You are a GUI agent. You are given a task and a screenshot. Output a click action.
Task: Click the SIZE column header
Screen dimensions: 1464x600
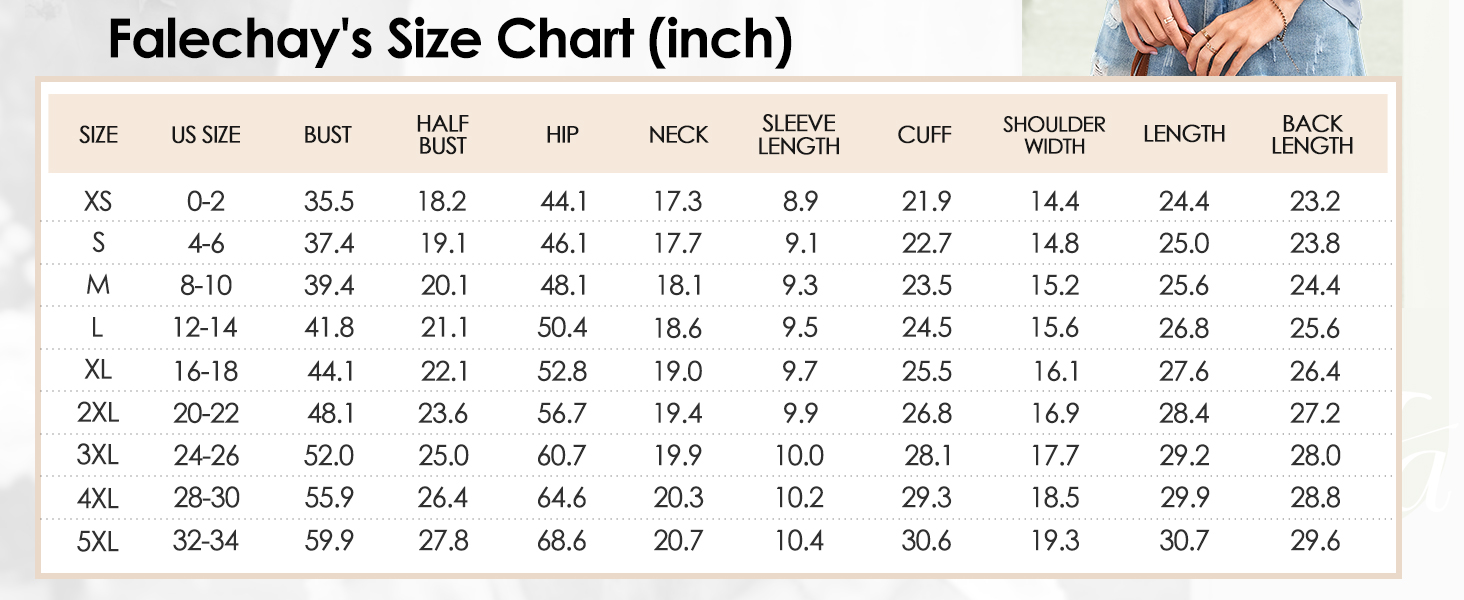98,135
